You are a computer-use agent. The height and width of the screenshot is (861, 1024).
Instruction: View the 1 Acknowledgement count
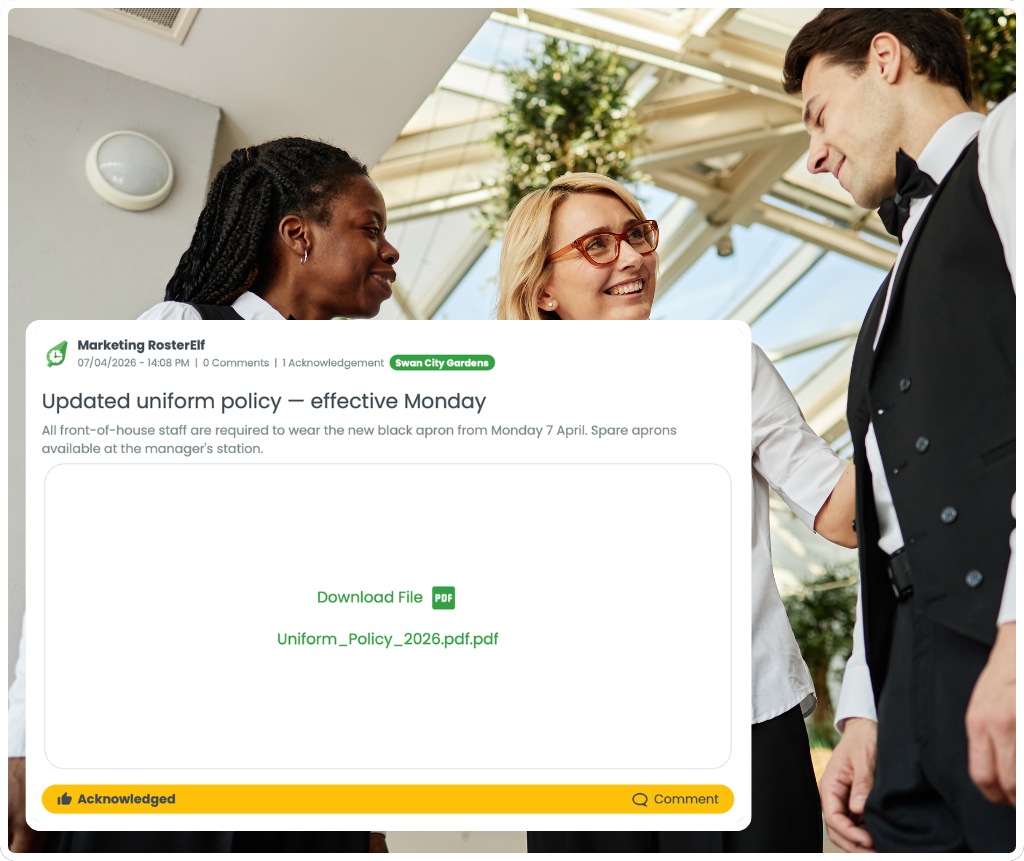click(x=333, y=363)
